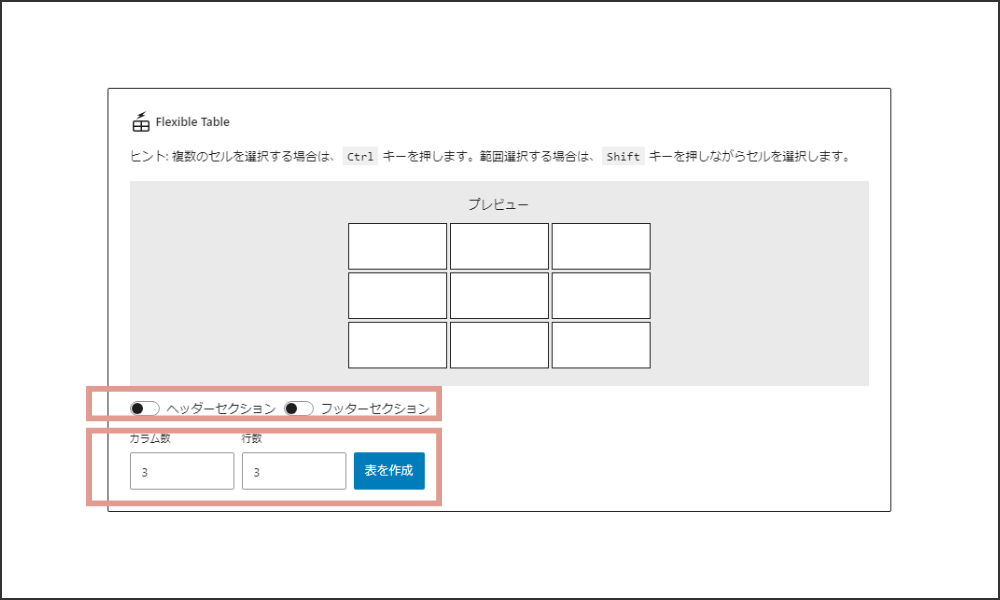
Task: Click the Flexible Table title text
Action: [193, 122]
